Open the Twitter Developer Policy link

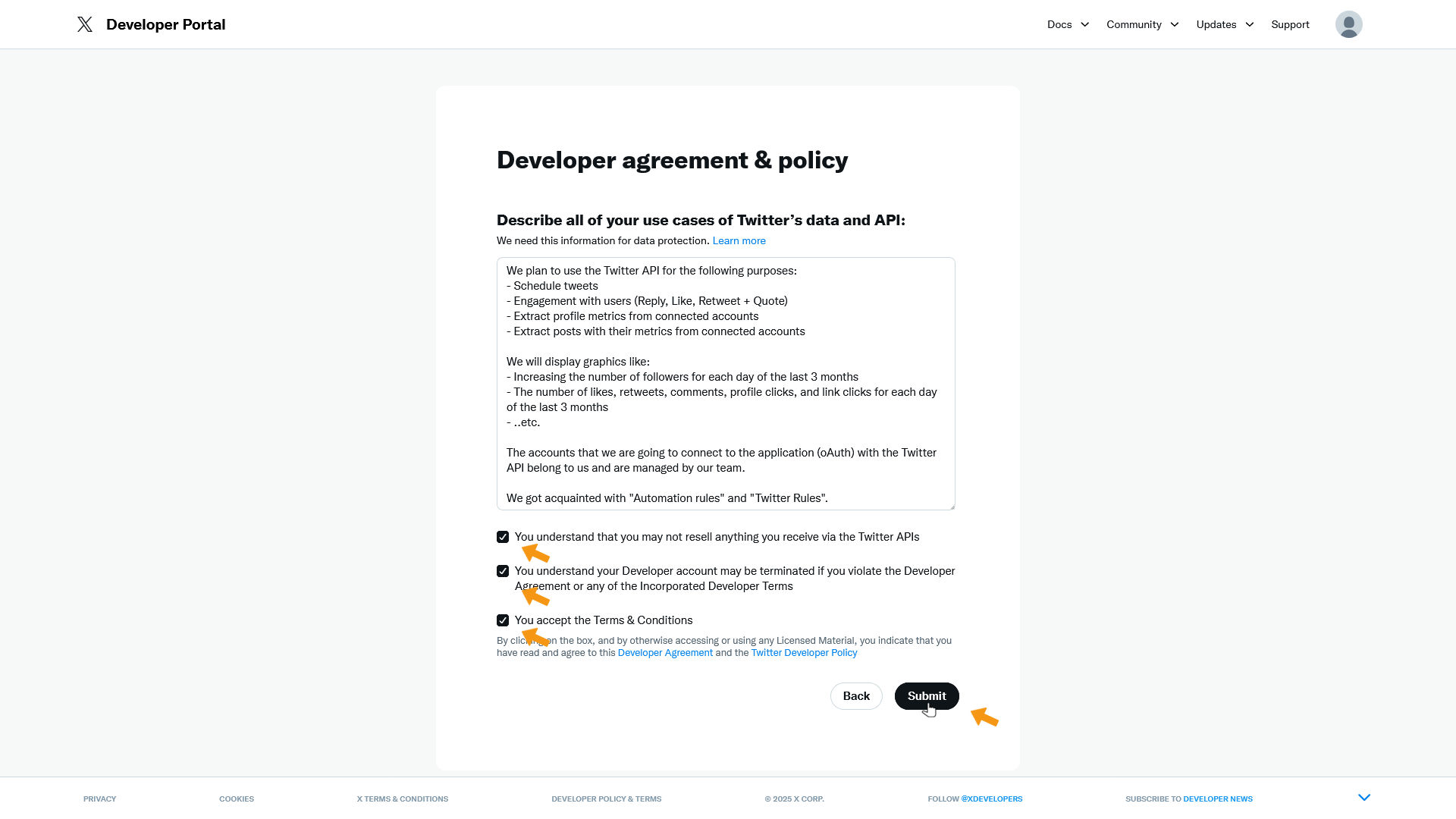coord(804,653)
